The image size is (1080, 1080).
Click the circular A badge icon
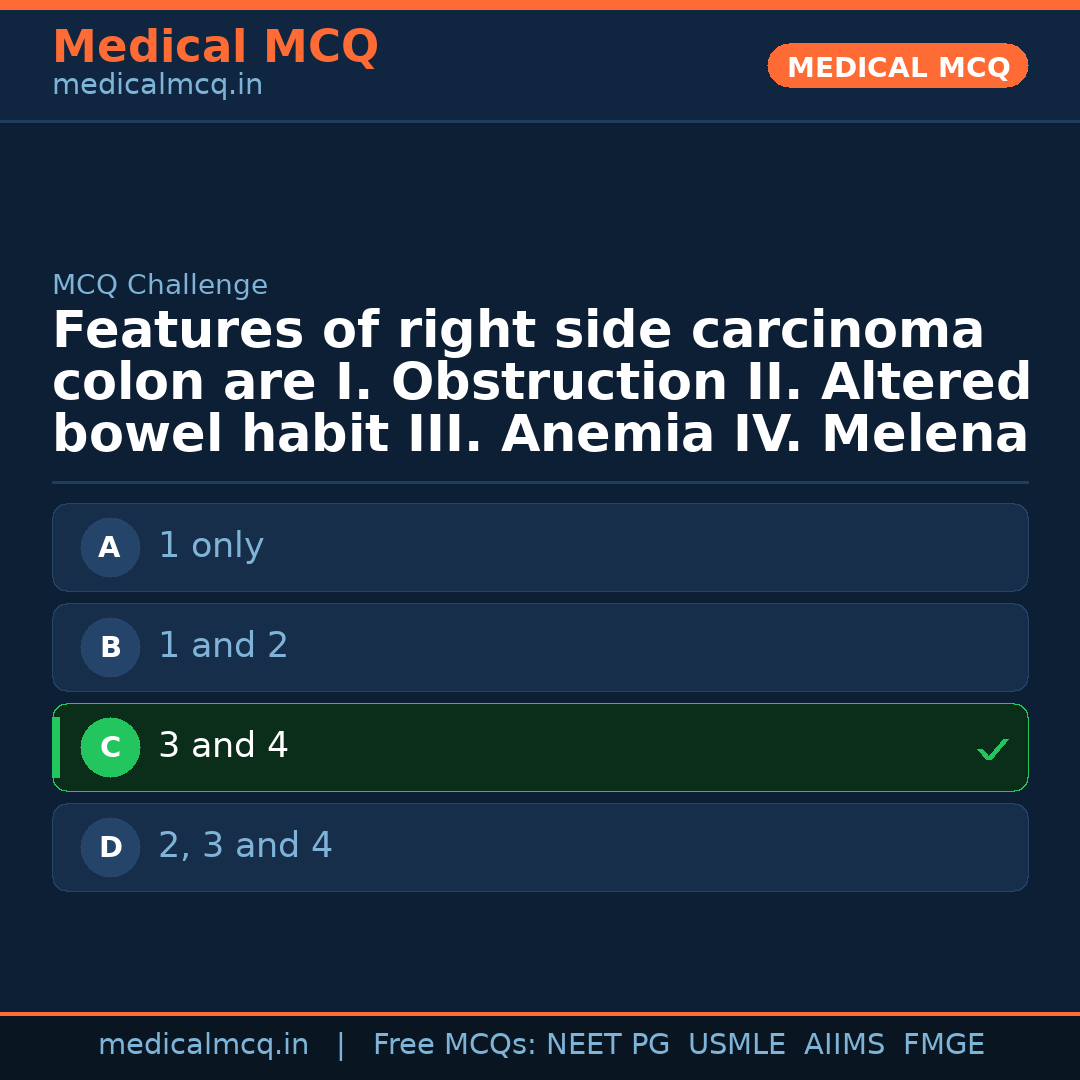[x=110, y=547]
